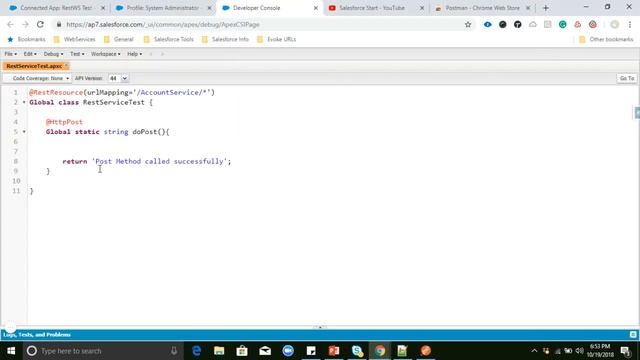Click the browser address bar URL
640x360 pixels.
(x=163, y=24)
